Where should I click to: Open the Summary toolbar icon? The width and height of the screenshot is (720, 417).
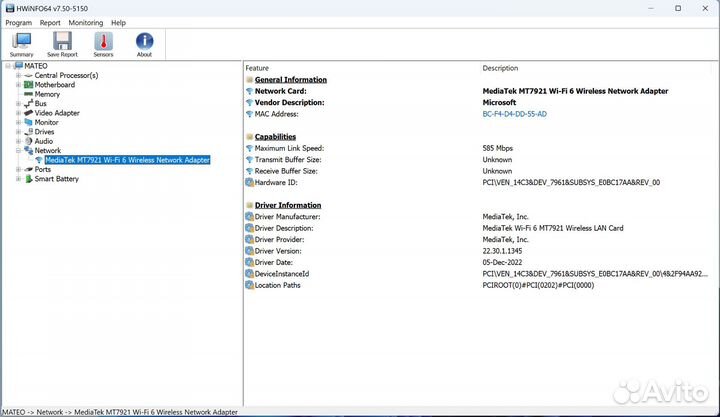tap(21, 43)
